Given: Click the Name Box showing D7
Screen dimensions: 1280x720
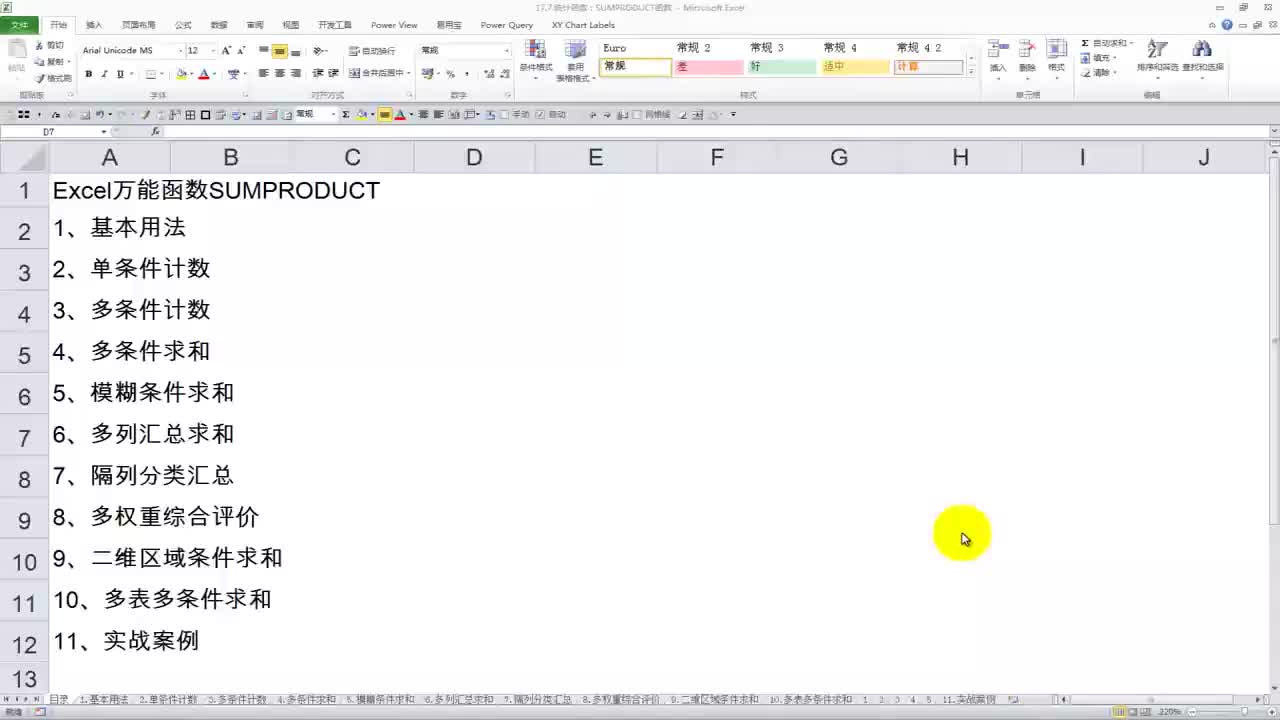Looking at the screenshot, I should (x=50, y=132).
